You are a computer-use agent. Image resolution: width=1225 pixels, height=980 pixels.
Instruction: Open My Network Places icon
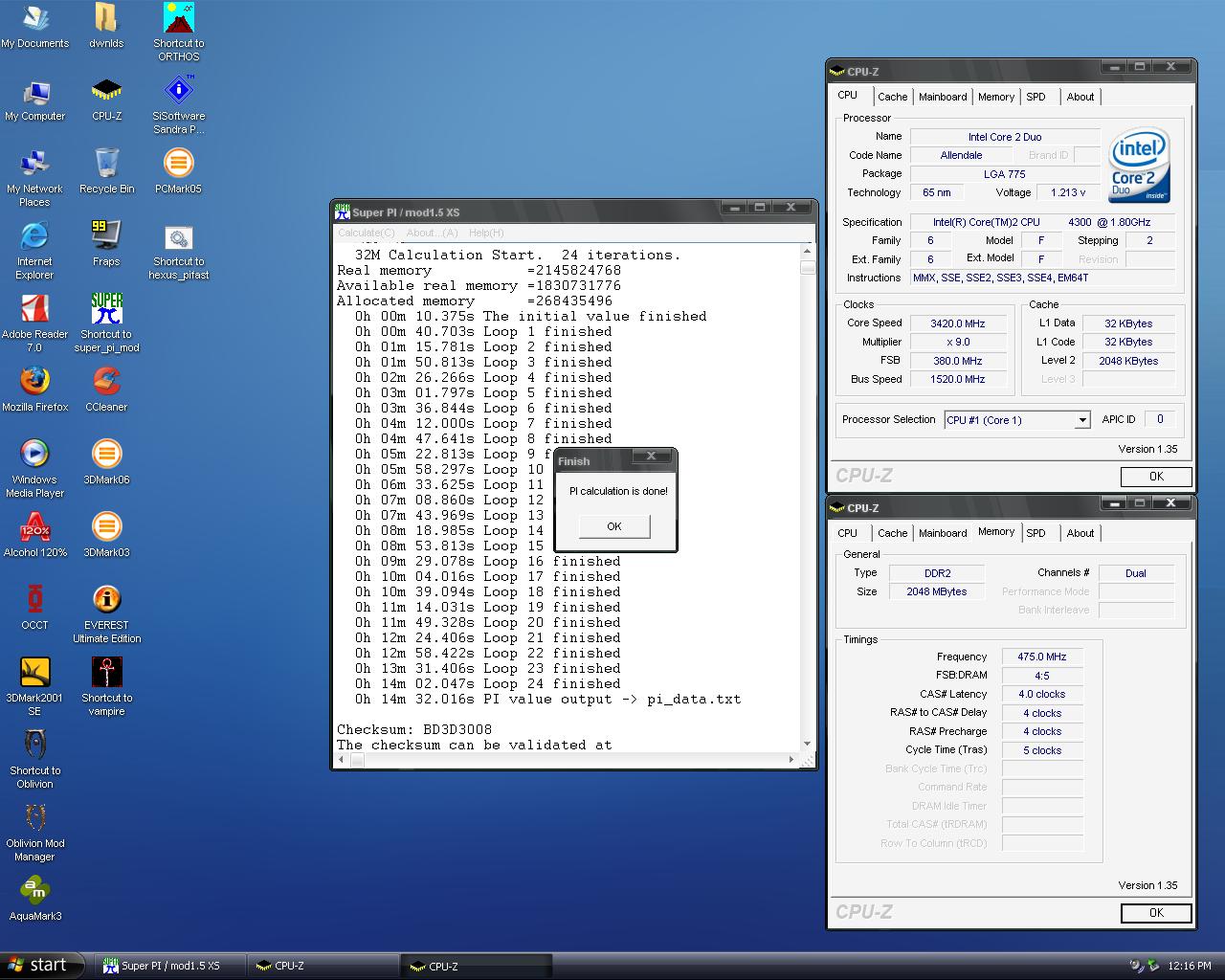tap(35, 177)
